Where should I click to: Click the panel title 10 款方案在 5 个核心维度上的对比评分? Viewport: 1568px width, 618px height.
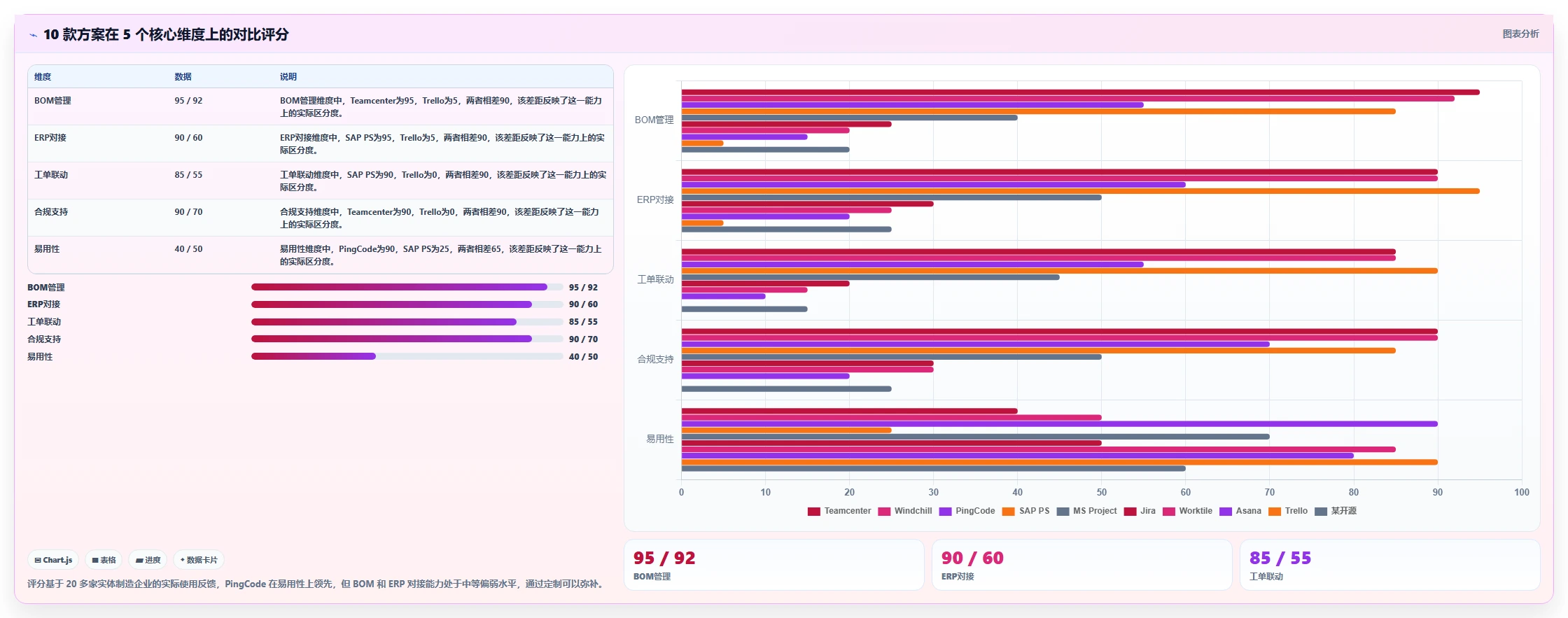(166, 35)
